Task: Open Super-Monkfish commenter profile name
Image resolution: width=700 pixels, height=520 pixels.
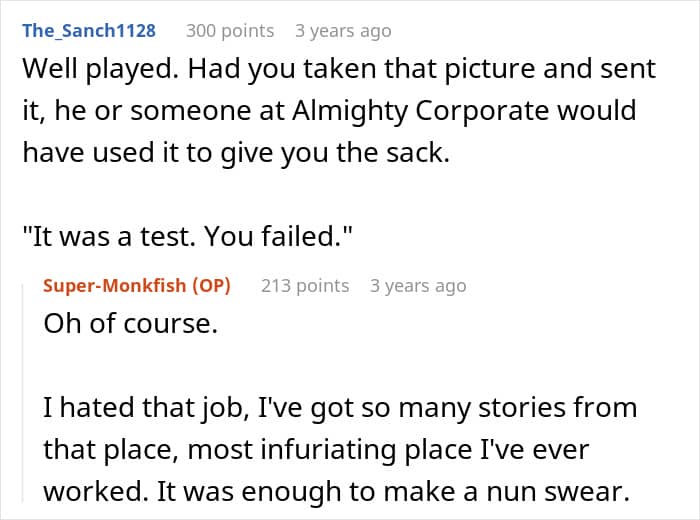Action: (x=114, y=285)
